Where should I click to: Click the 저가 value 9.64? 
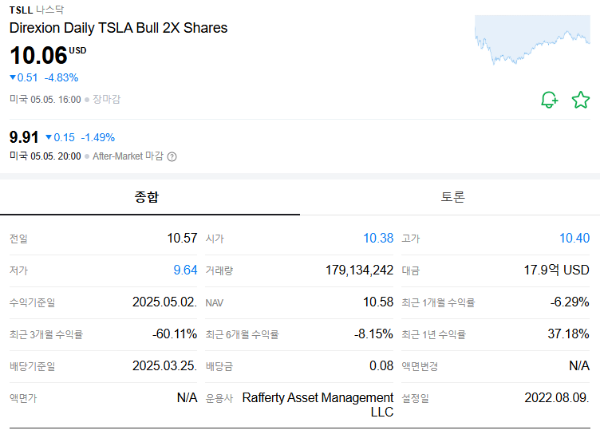click(185, 270)
